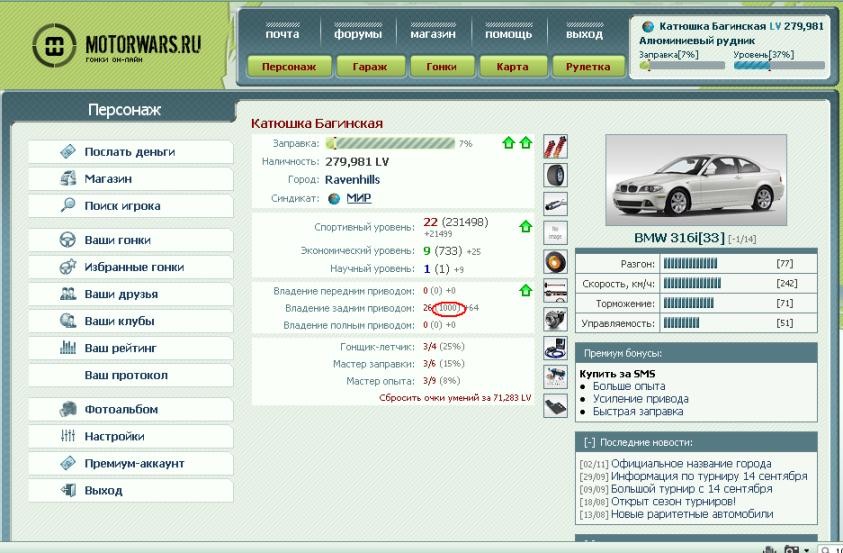843x553 pixels.
Task: Click the second green arrow on Заправка row
Action: [526, 143]
